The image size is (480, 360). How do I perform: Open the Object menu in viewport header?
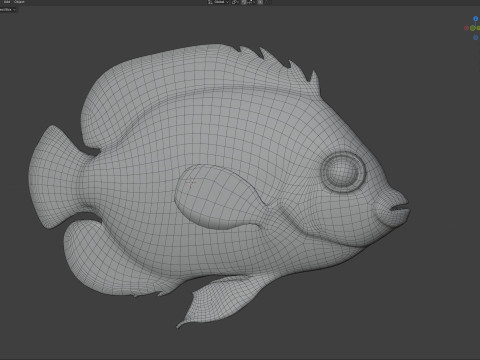(19, 2)
